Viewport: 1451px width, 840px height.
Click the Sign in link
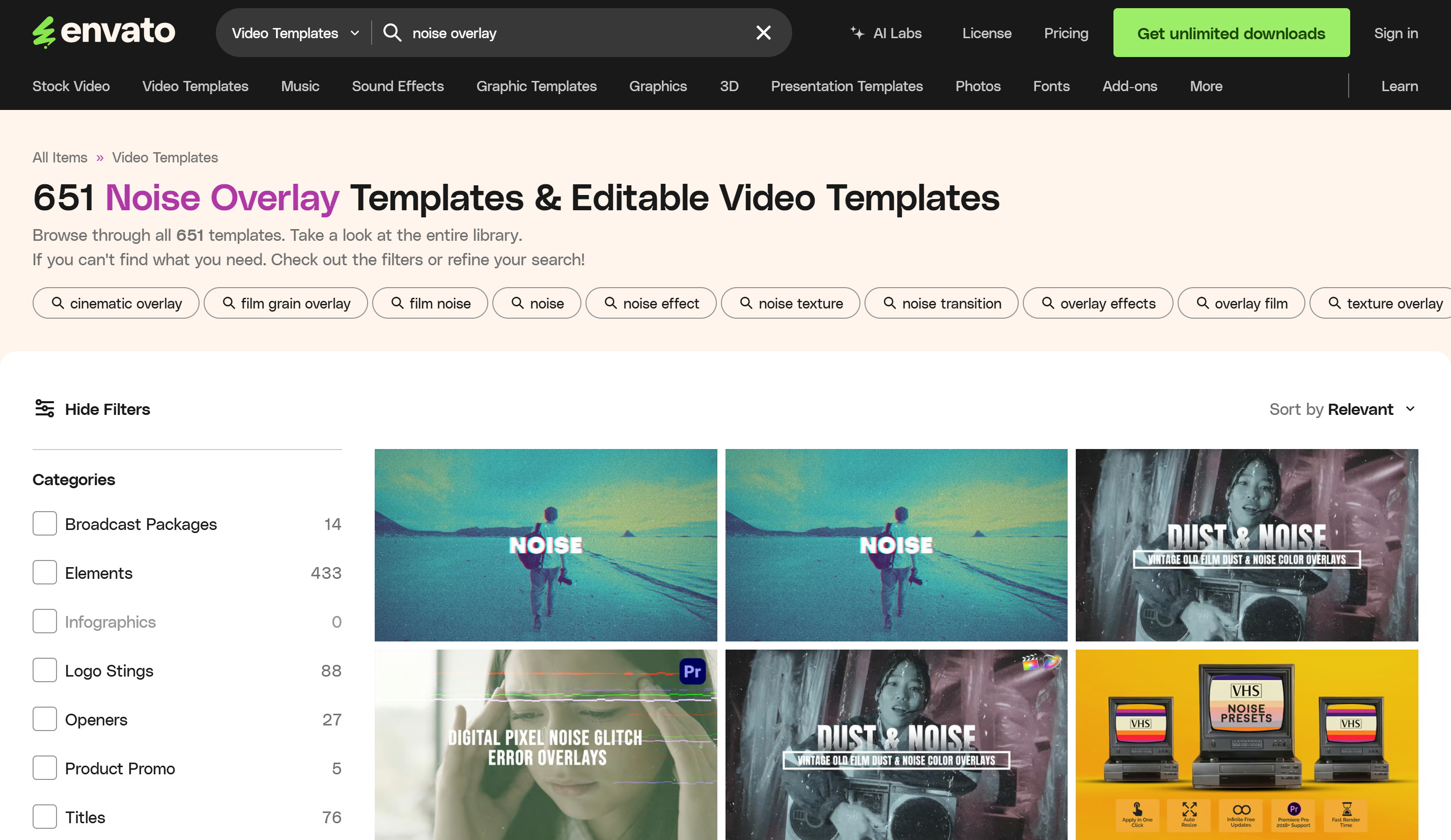coord(1396,33)
